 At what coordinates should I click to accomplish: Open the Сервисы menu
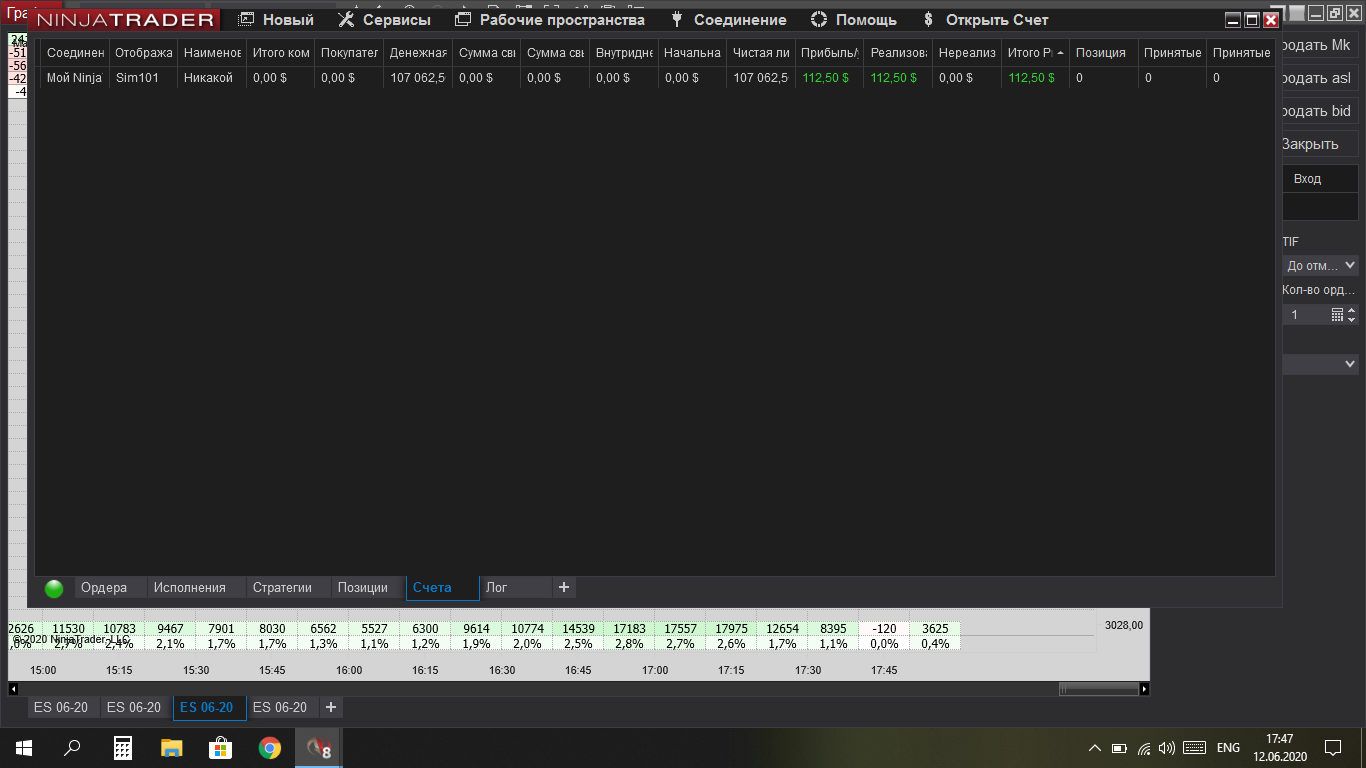[x=384, y=20]
